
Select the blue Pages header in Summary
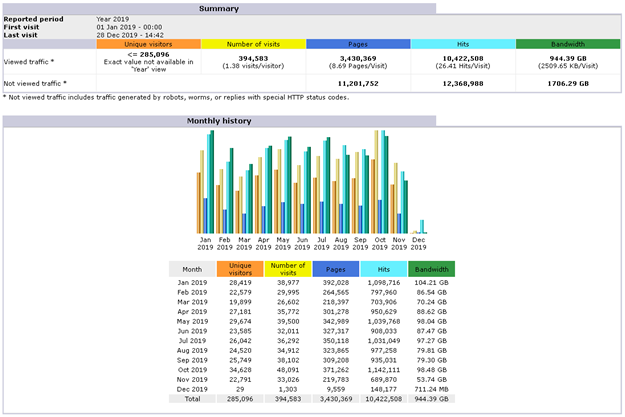coord(358,45)
